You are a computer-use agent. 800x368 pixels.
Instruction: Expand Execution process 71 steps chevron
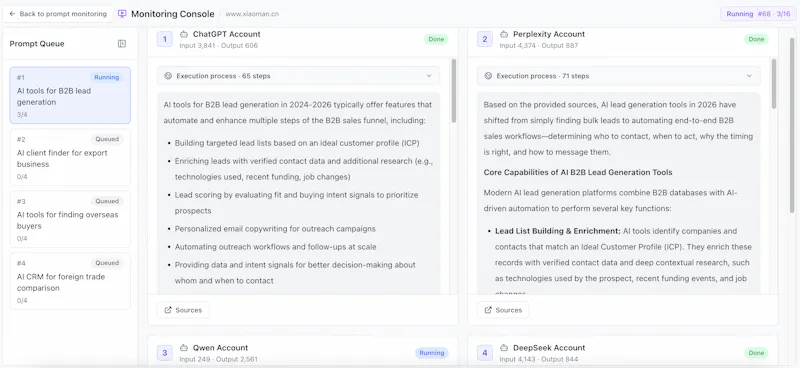click(x=749, y=76)
